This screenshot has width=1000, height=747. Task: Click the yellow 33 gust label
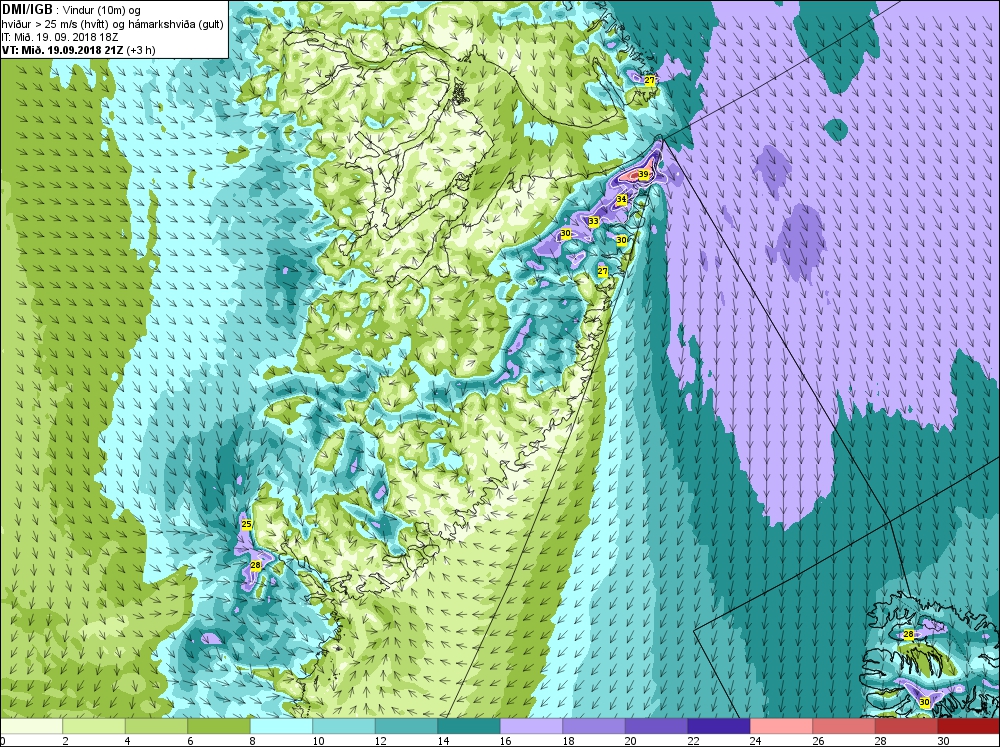594,221
